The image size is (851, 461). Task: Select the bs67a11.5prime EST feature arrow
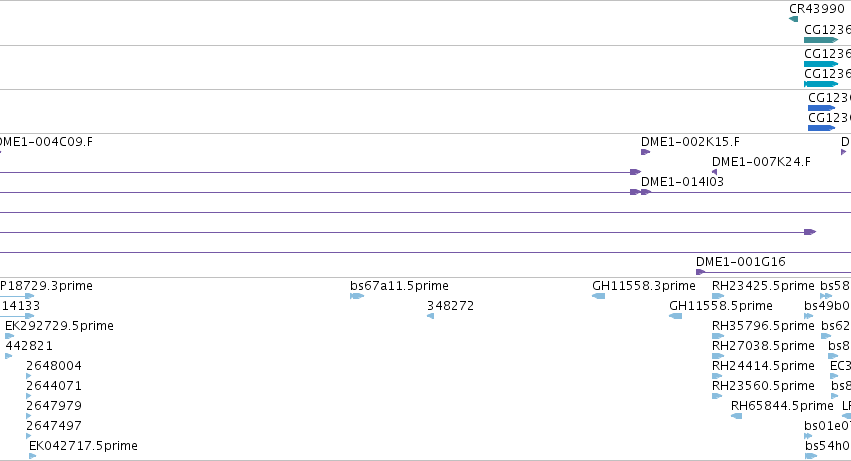pyautogui.click(x=357, y=296)
